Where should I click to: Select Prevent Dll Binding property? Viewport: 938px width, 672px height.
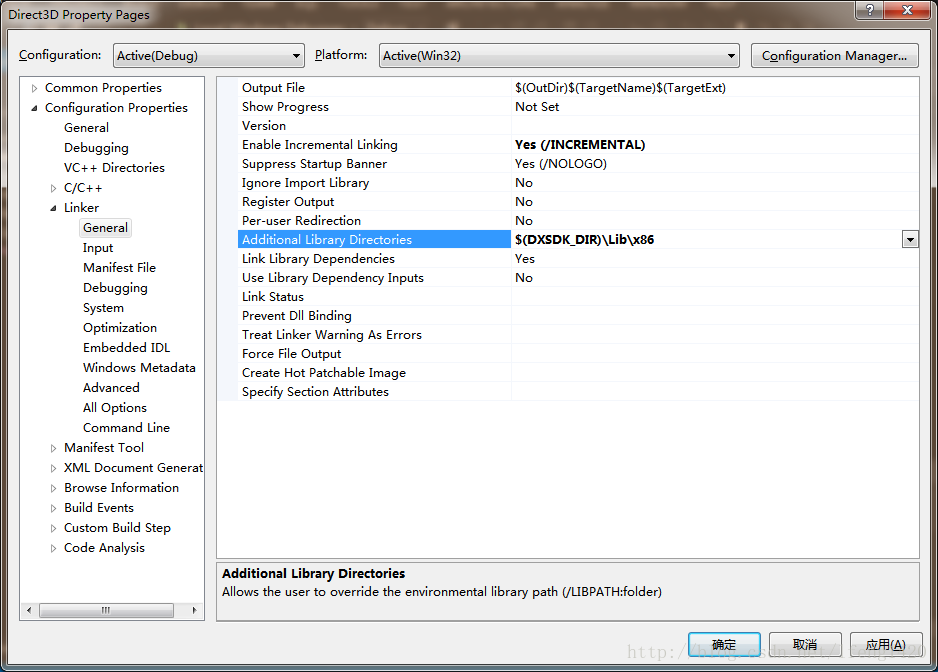[374, 316]
